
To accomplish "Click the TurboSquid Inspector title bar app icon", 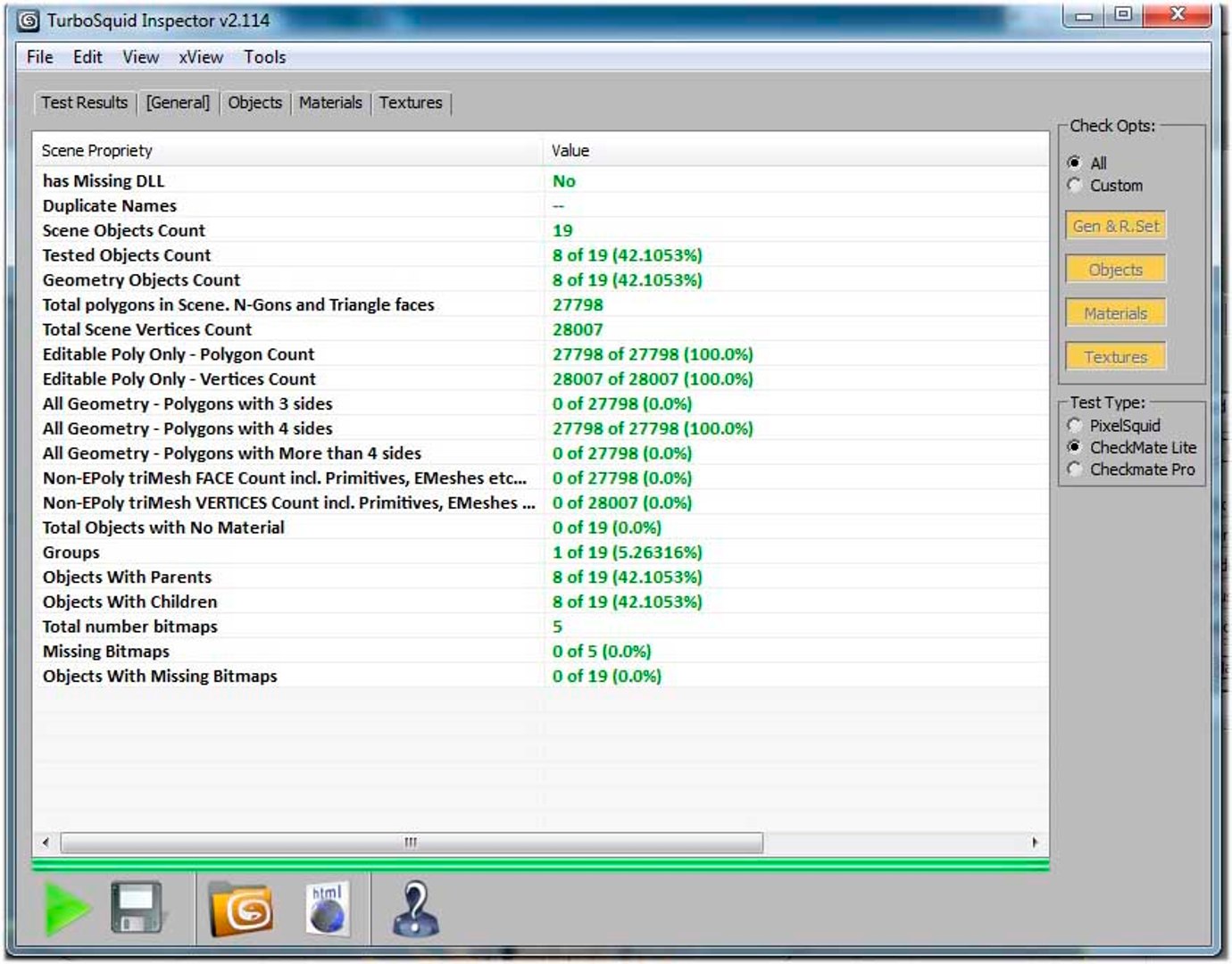I will tap(29, 21).
